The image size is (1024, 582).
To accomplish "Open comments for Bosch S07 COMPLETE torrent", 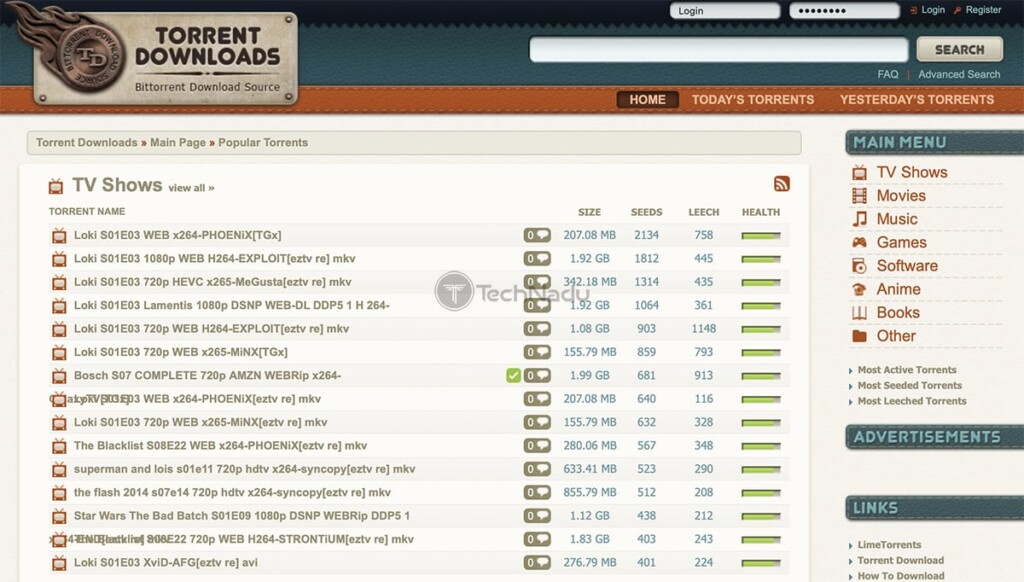I will pyautogui.click(x=537, y=376).
